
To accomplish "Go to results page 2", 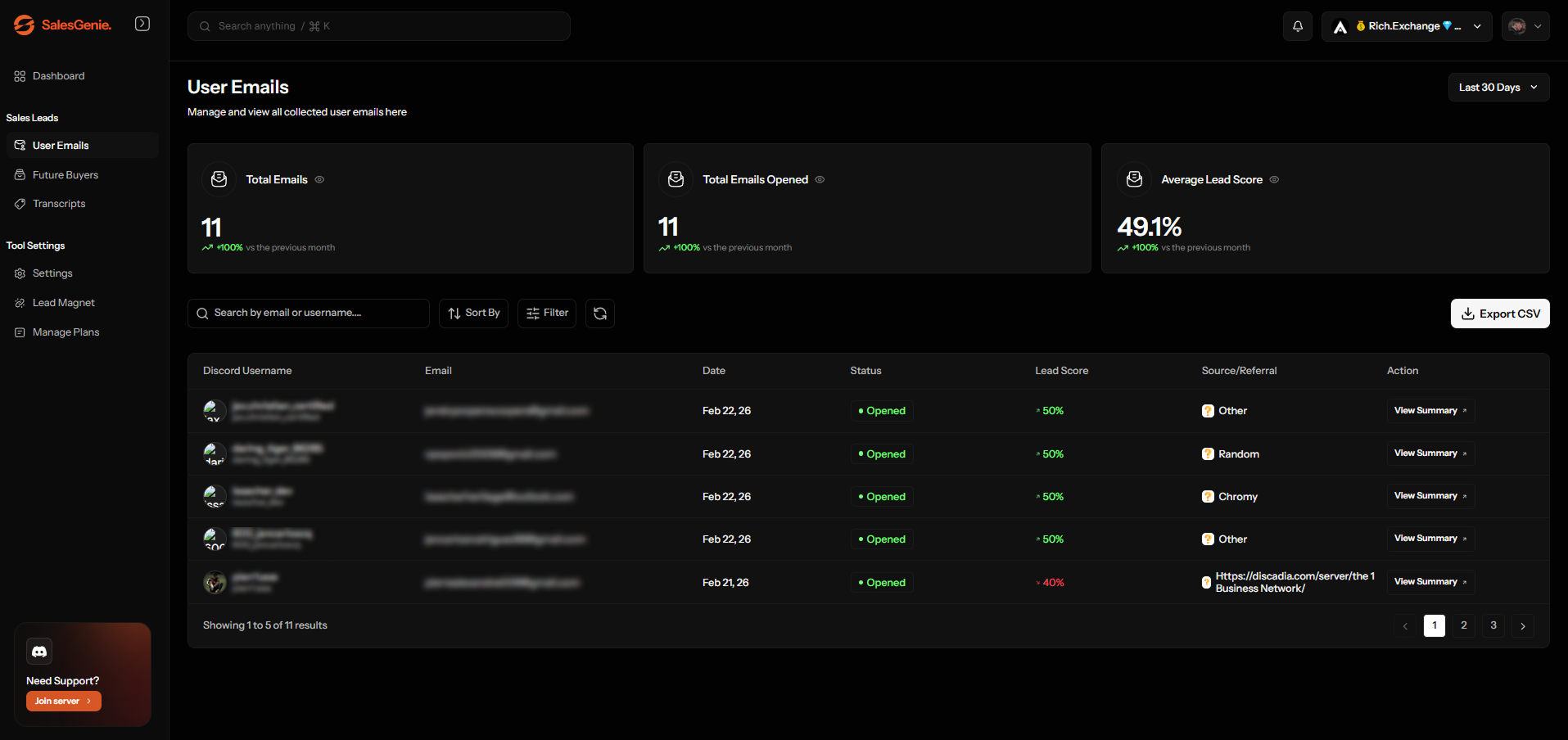I will [x=1463, y=625].
